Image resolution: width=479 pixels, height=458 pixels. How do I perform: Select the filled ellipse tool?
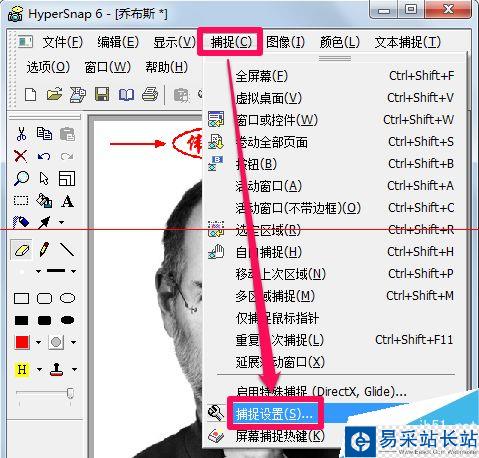pos(67,320)
